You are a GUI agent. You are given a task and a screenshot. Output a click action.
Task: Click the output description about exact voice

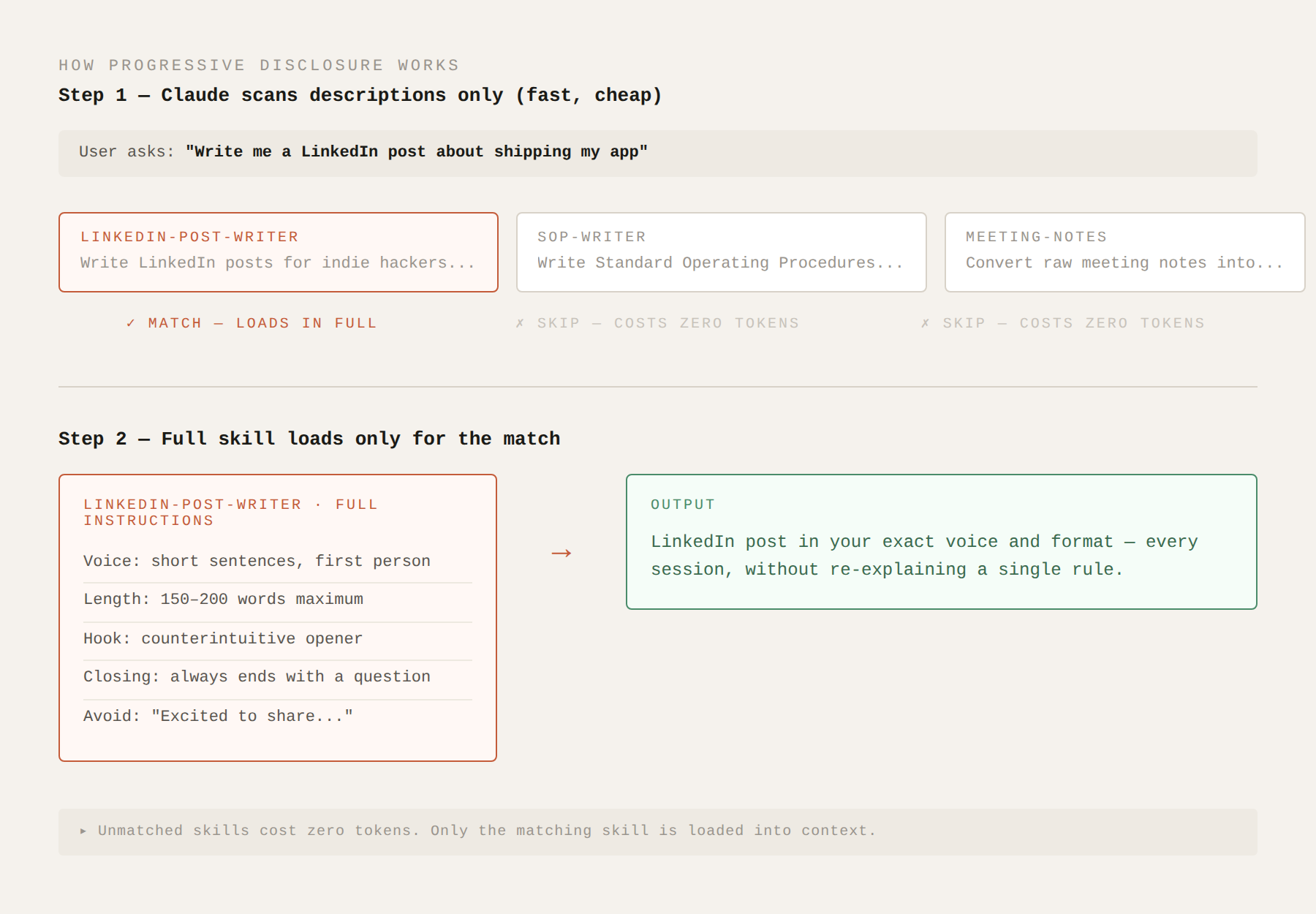point(924,556)
